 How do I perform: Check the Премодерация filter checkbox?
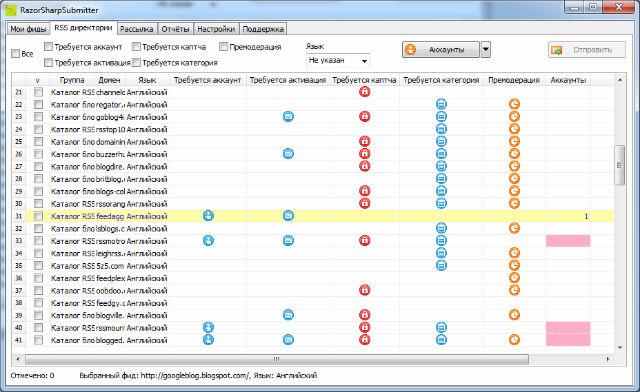click(223, 47)
